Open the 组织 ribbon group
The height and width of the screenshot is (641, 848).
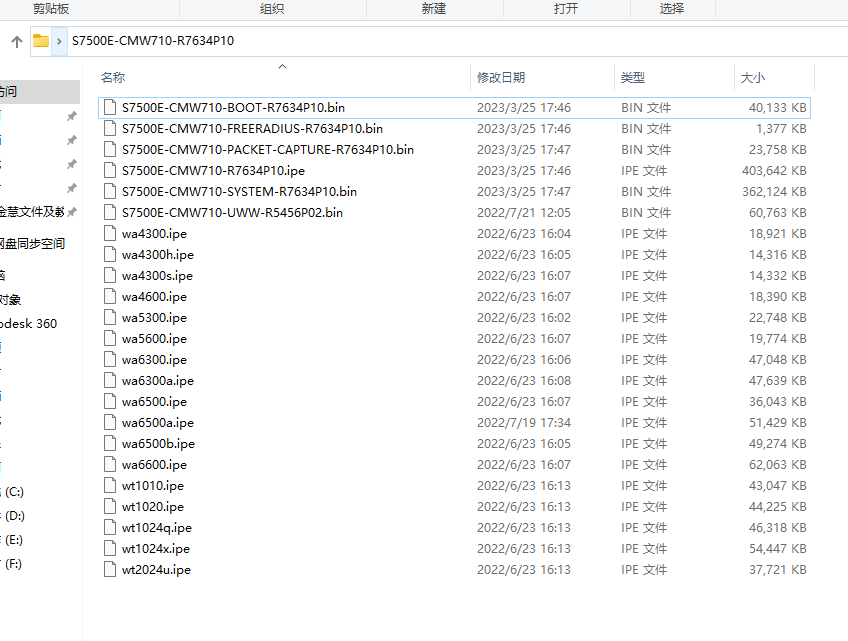pos(272,9)
